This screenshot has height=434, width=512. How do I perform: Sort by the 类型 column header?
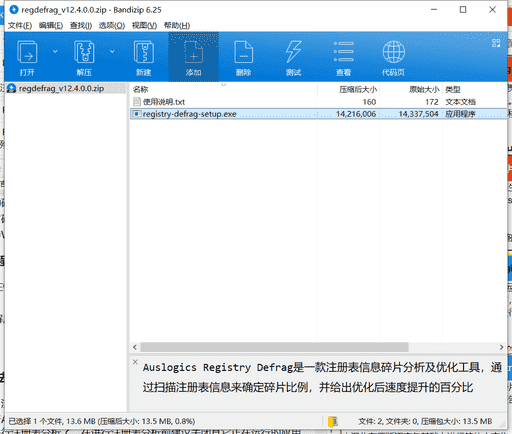[x=453, y=89]
